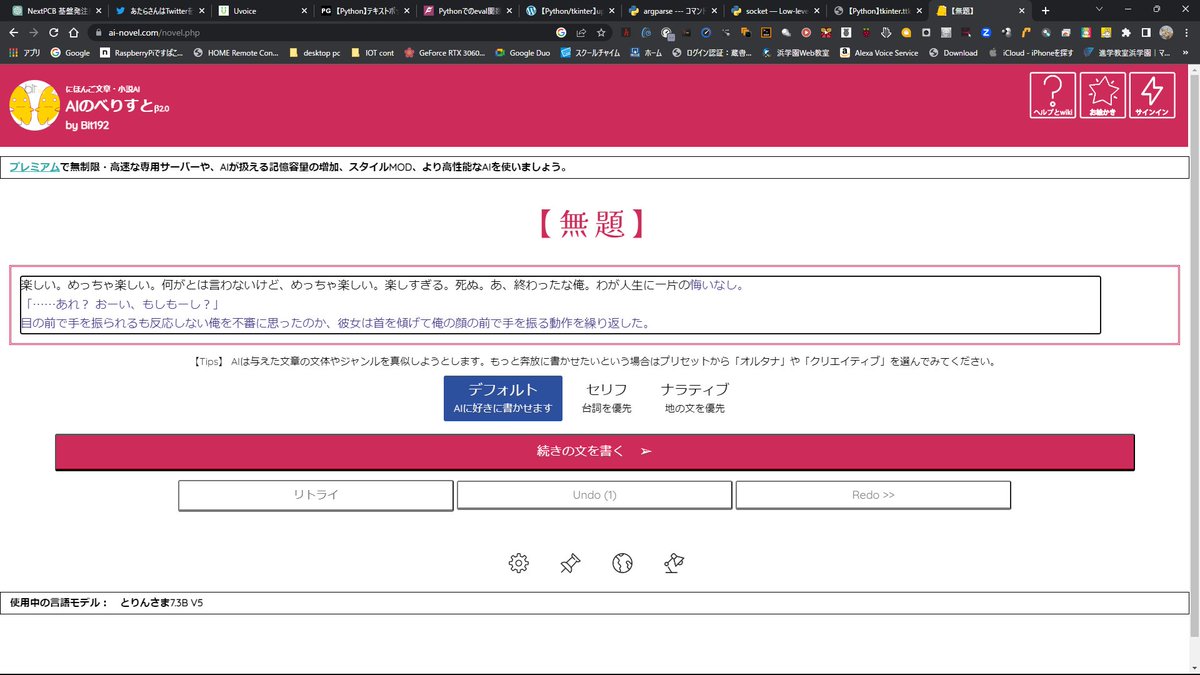Open the プレミアム subscription link
This screenshot has height=675, width=1200.
tap(35, 166)
